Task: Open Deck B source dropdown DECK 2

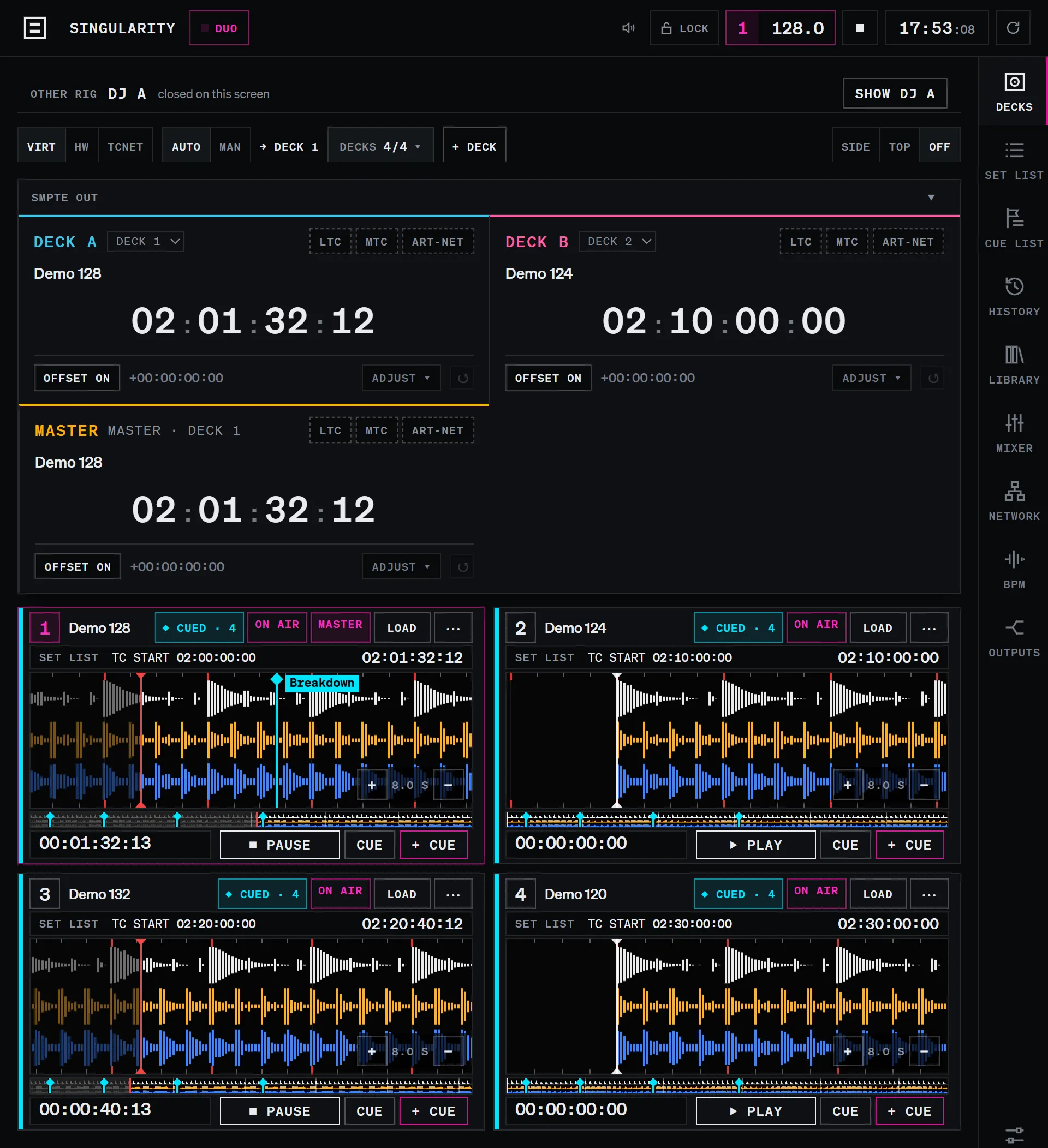Action: coord(617,242)
